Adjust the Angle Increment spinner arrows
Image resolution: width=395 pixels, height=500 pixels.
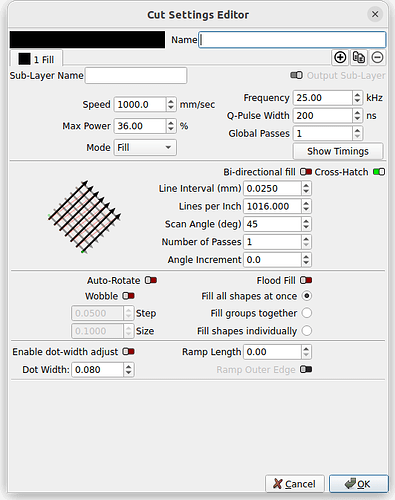306,260
